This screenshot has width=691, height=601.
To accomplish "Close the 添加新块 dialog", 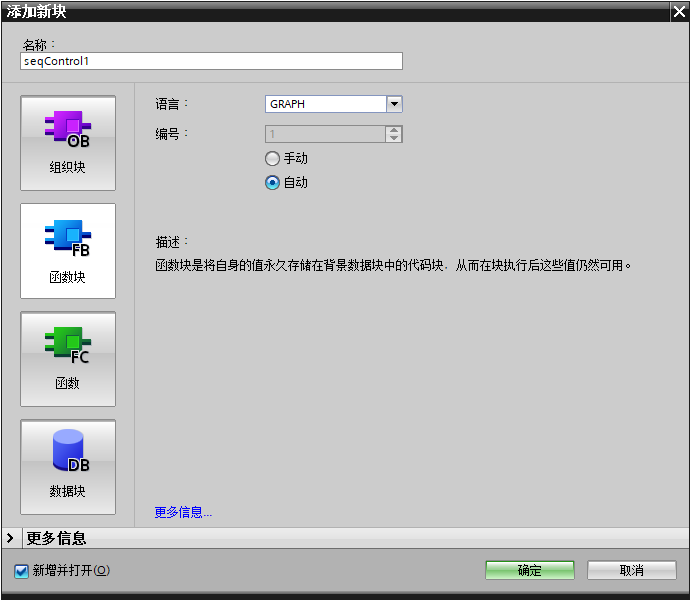I will point(679,11).
